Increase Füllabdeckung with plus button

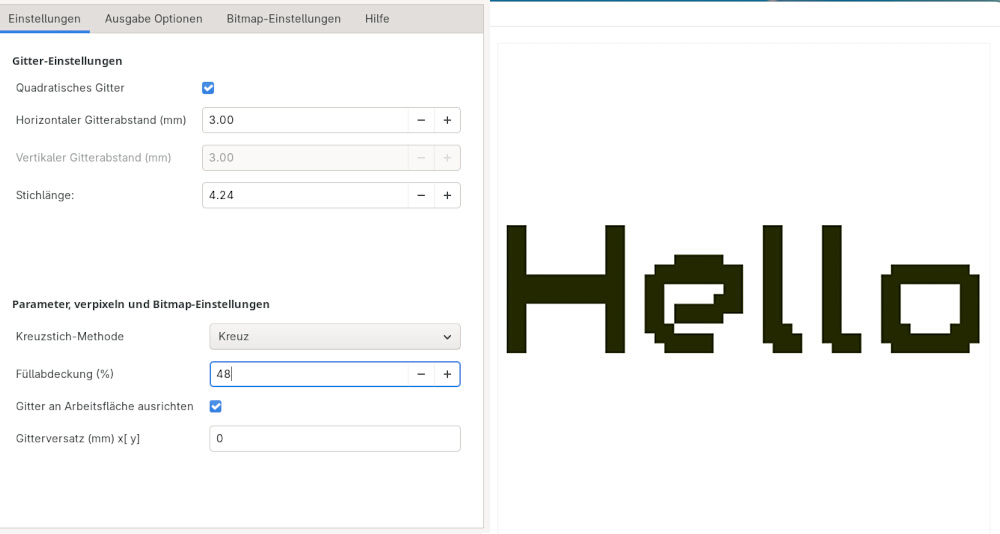tap(447, 374)
